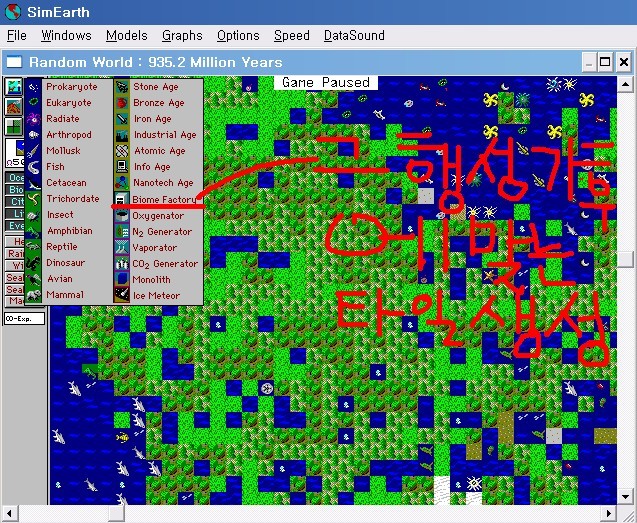This screenshot has height=523, width=637.
Task: Choose the Arthropod icon
Action: [x=34, y=135]
